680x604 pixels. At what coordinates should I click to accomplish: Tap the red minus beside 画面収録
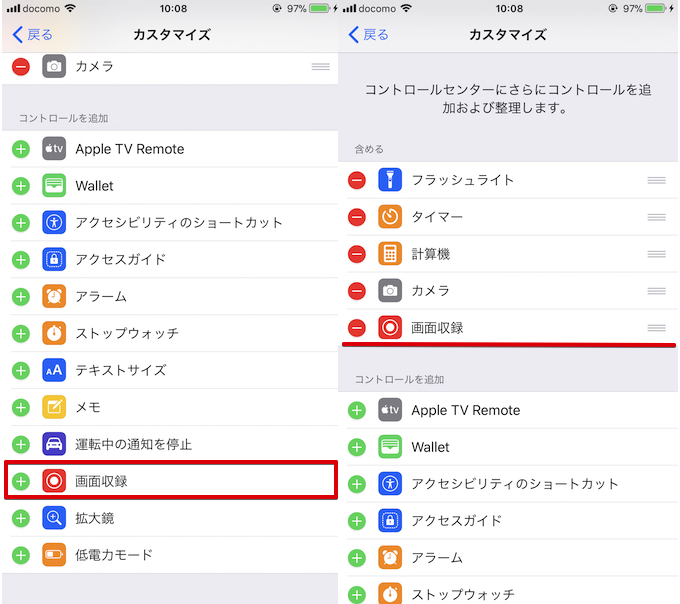(x=357, y=328)
